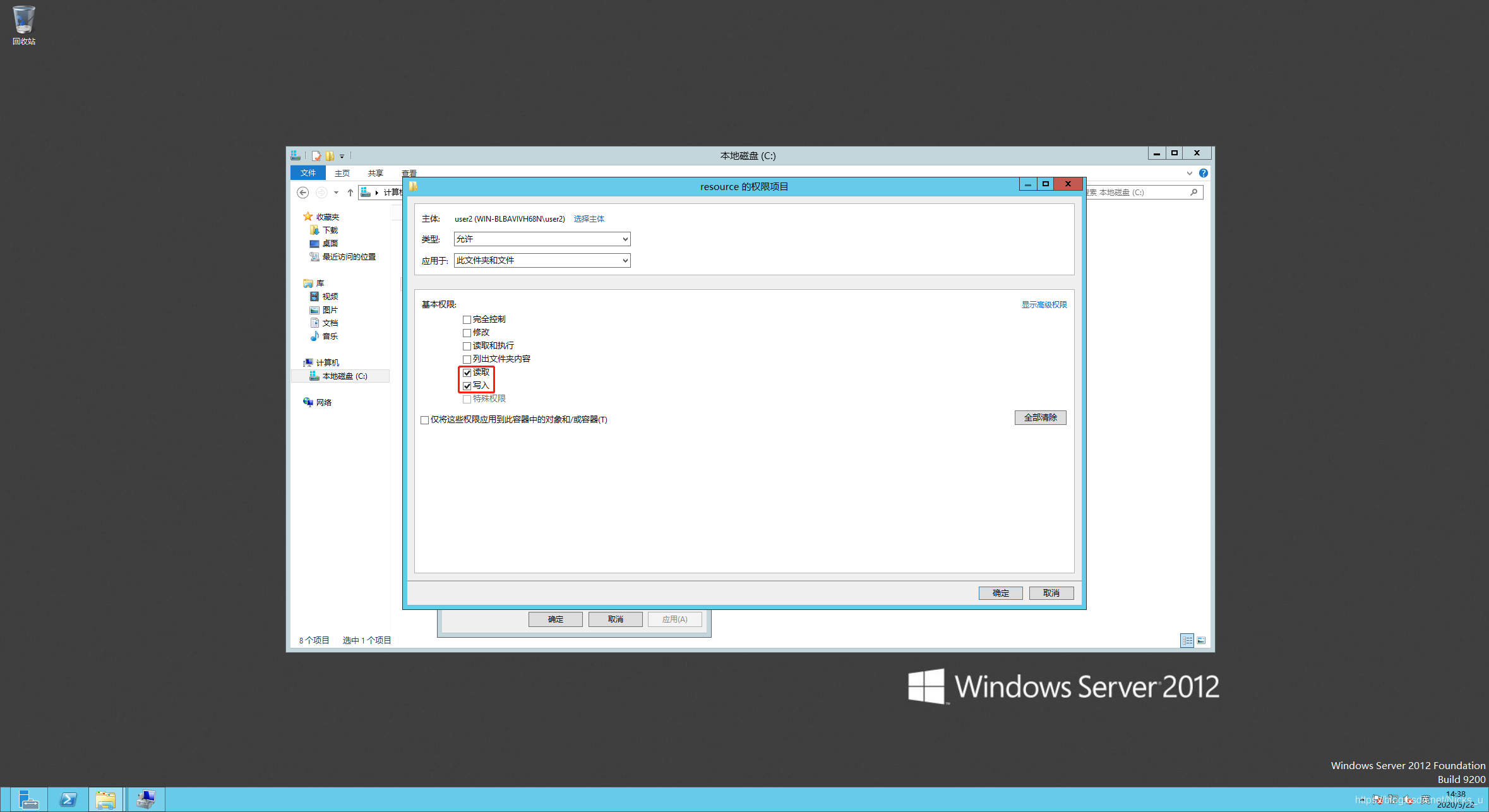Viewport: 1489px width, 812px height.
Task: Open the 应用于 dropdown list
Action: tap(542, 260)
